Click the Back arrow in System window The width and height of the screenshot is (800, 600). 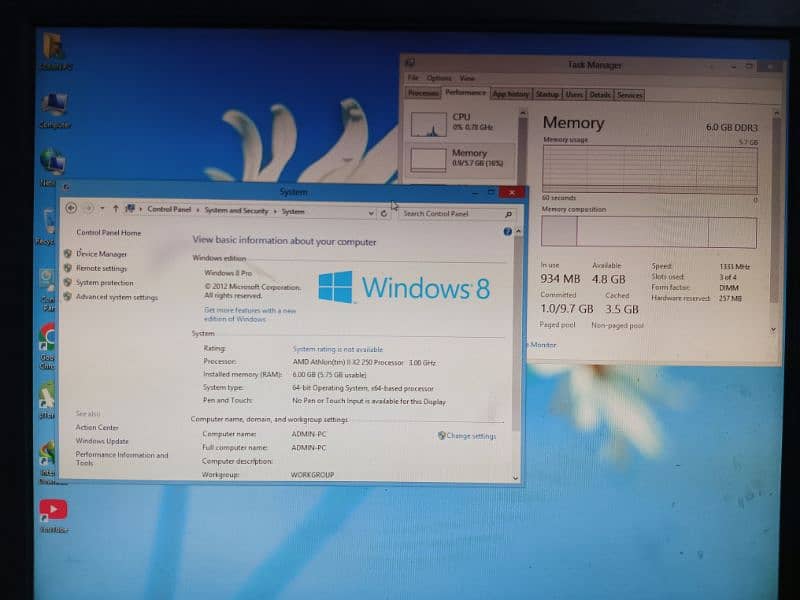tap(71, 209)
